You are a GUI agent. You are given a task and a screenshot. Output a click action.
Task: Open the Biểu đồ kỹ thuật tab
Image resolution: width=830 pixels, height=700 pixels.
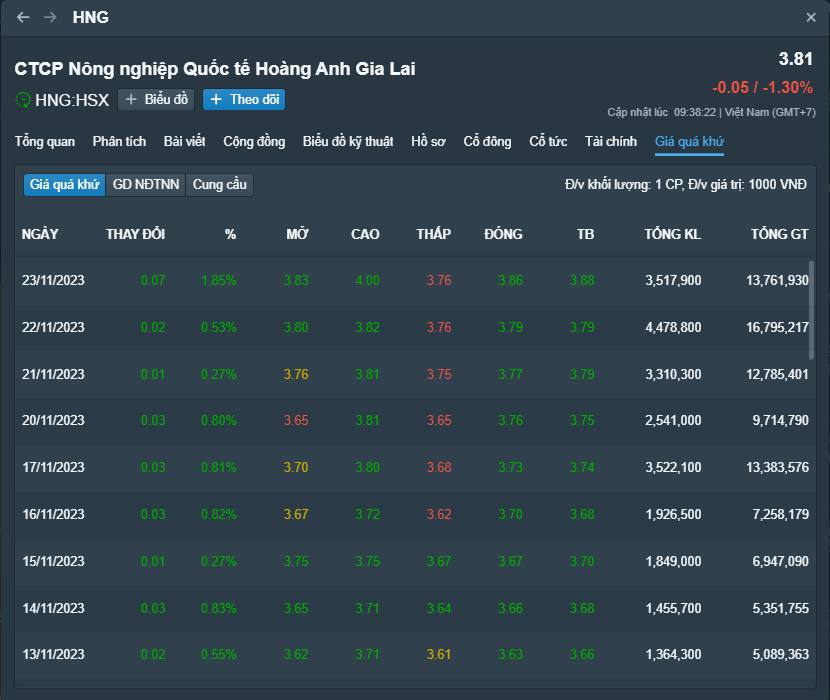[x=348, y=141]
